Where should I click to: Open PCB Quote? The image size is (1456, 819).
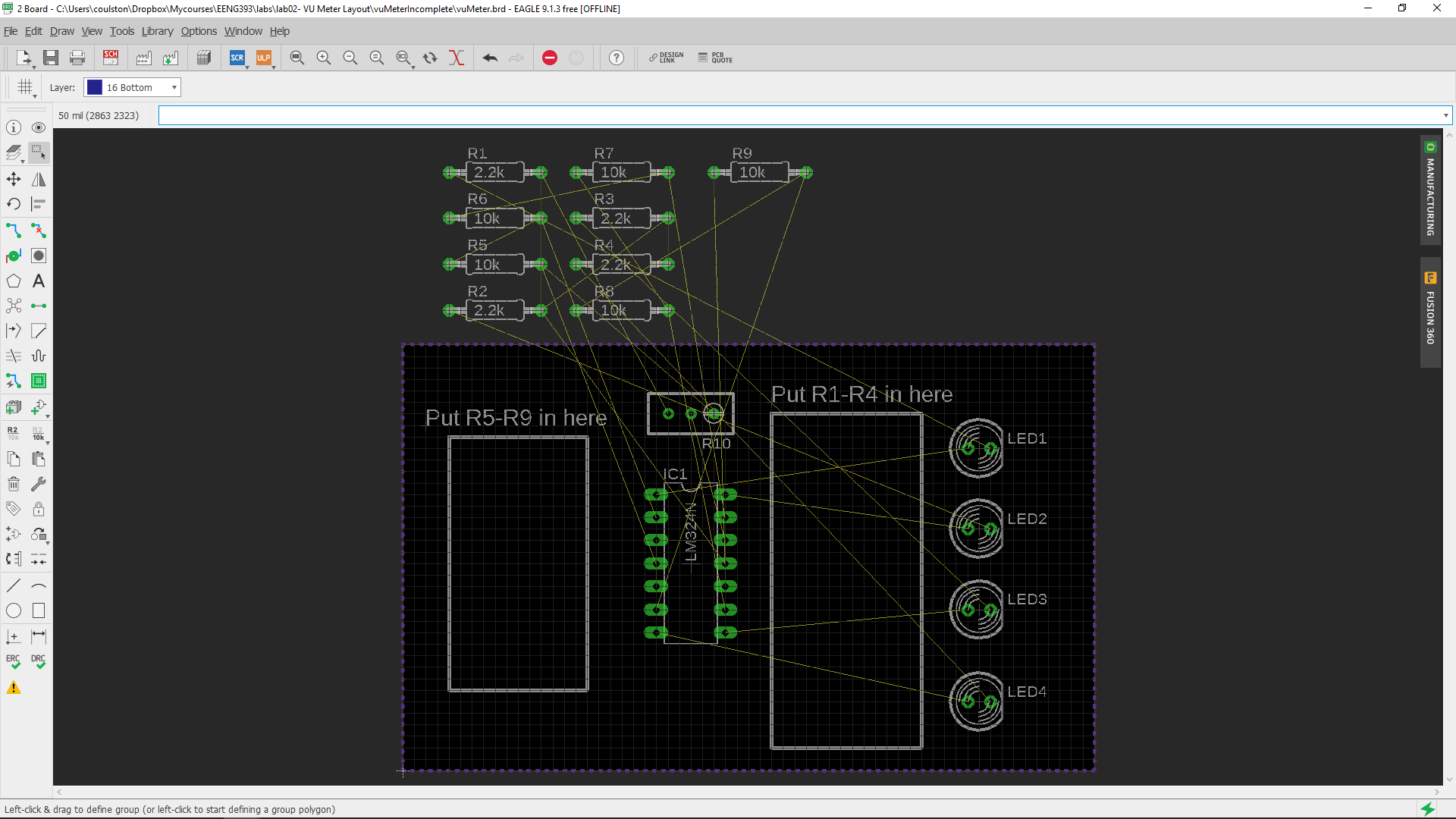point(715,58)
